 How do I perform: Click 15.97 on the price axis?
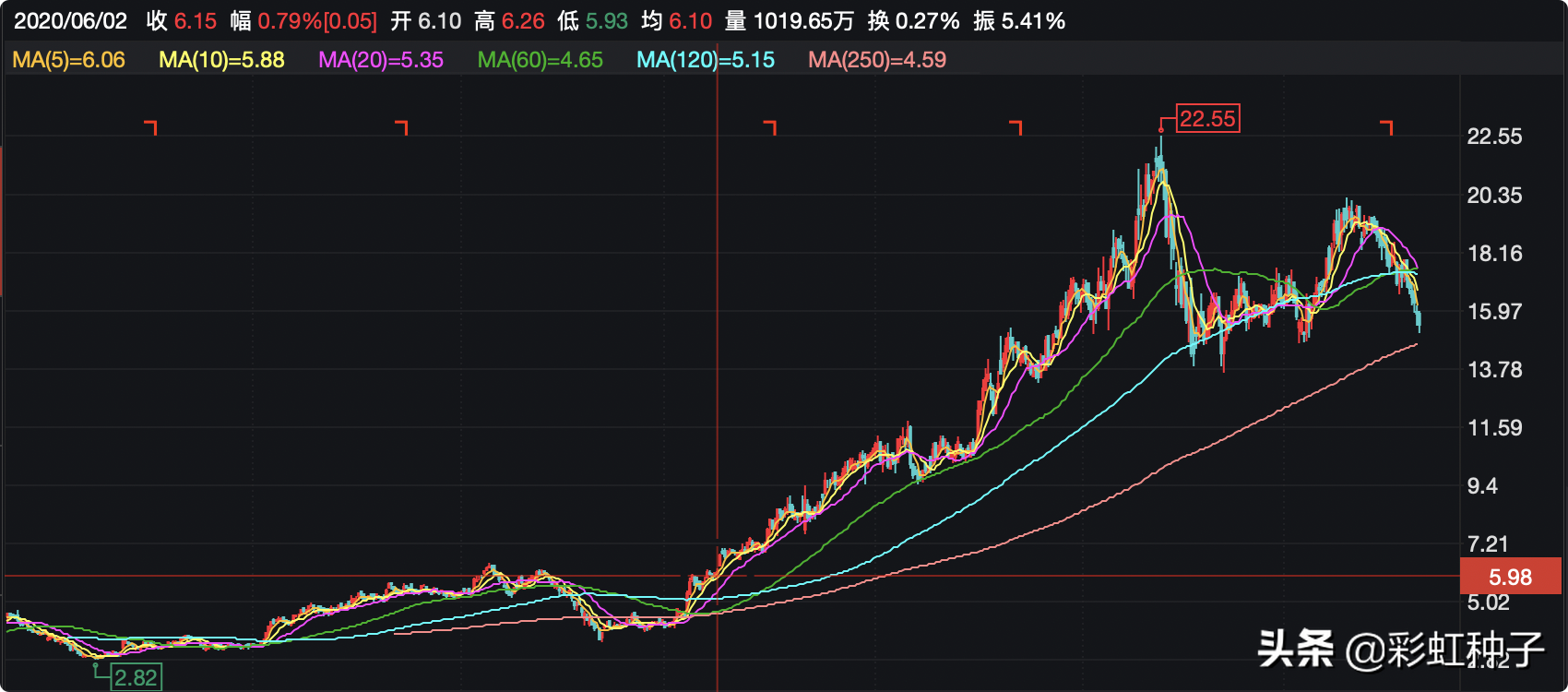coord(1494,312)
